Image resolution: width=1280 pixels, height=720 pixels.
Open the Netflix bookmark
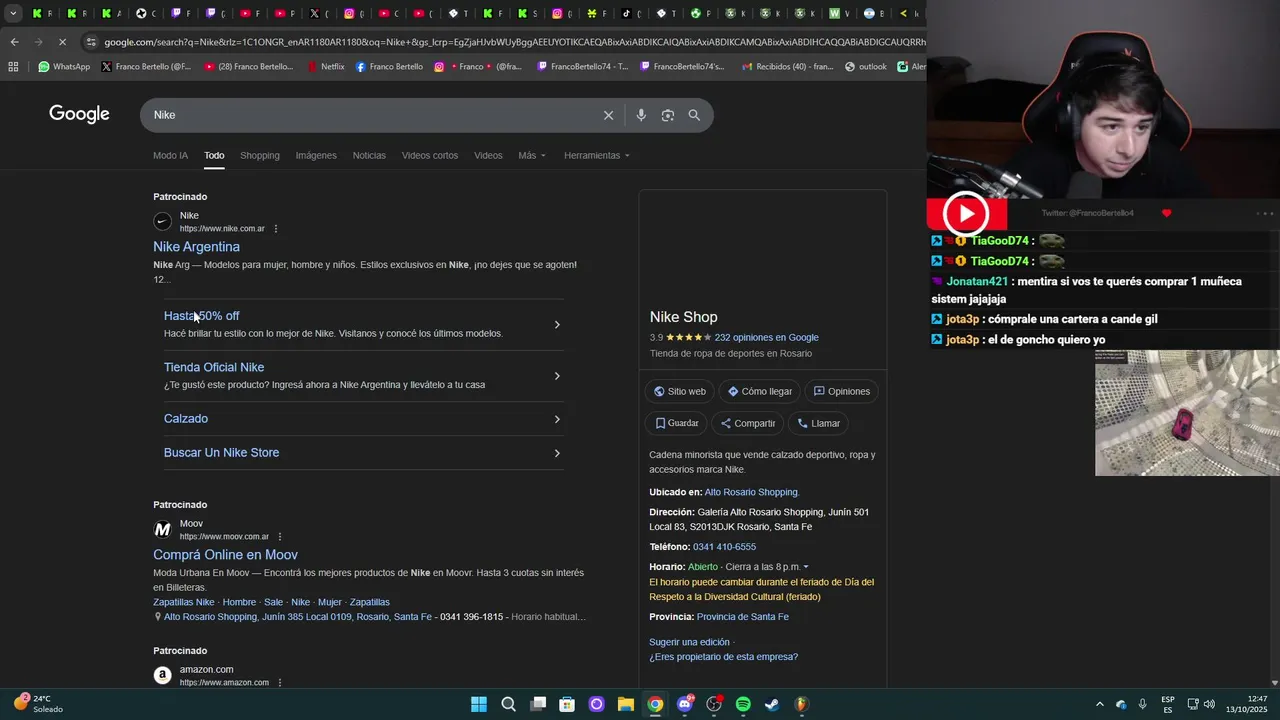326,67
